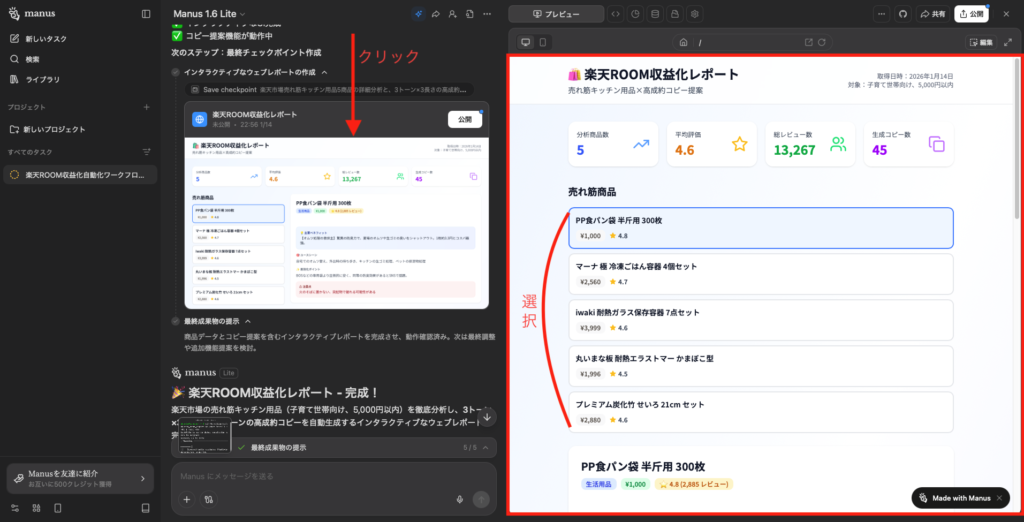This screenshot has width=1024, height=522.
Task: Open the report preview thumbnail in chat
Action: tap(336, 222)
